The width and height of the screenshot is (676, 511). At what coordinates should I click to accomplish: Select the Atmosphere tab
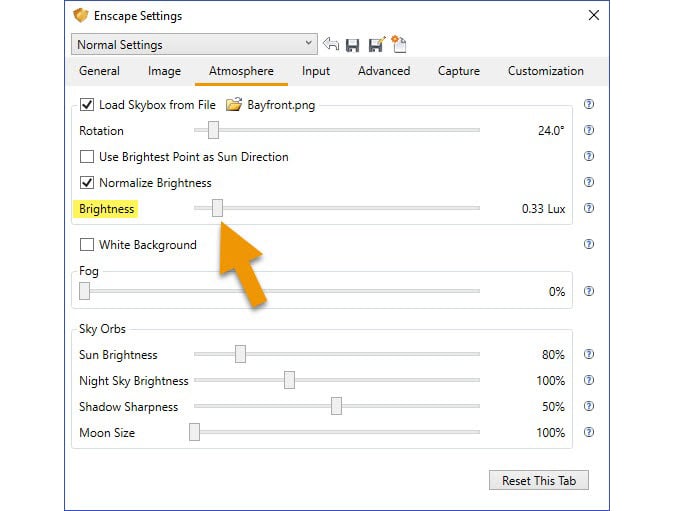point(241,71)
